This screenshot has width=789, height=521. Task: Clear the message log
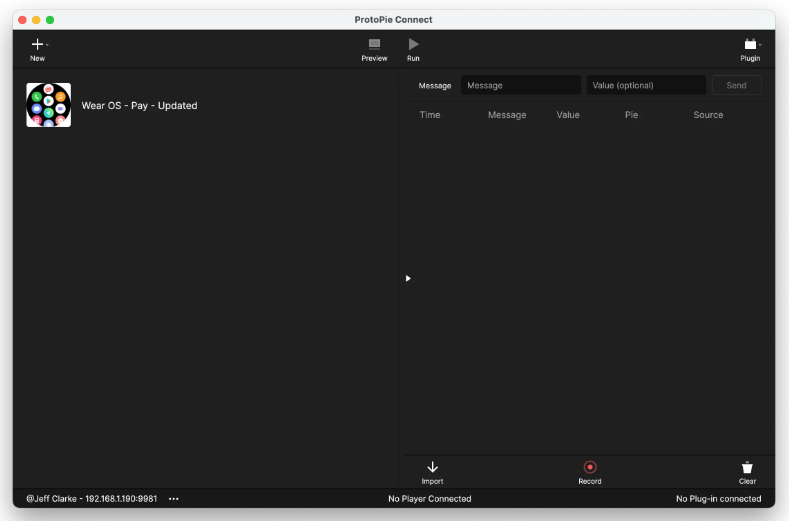(x=747, y=472)
